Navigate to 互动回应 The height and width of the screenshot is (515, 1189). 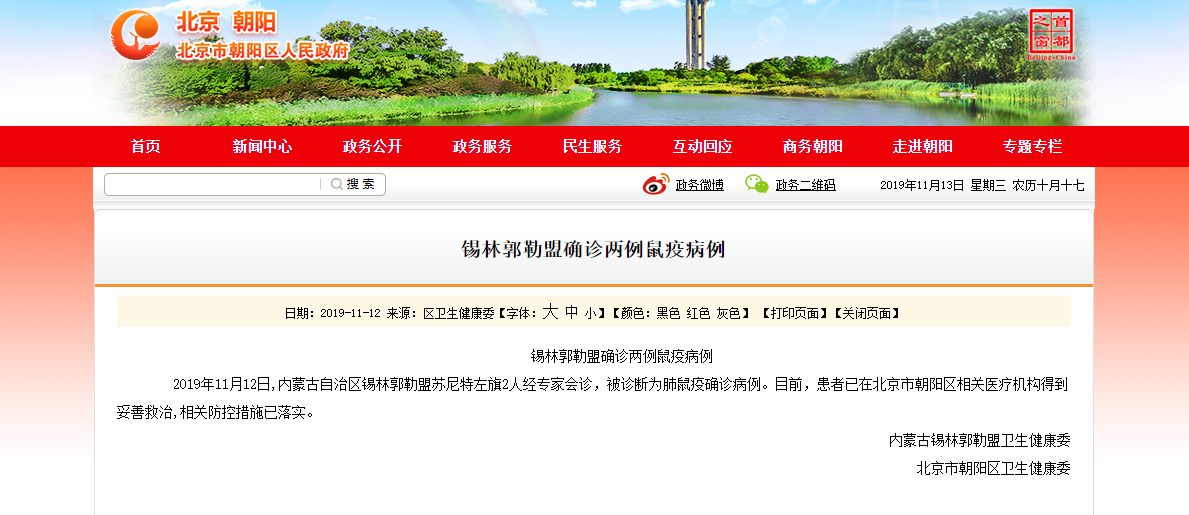702,146
